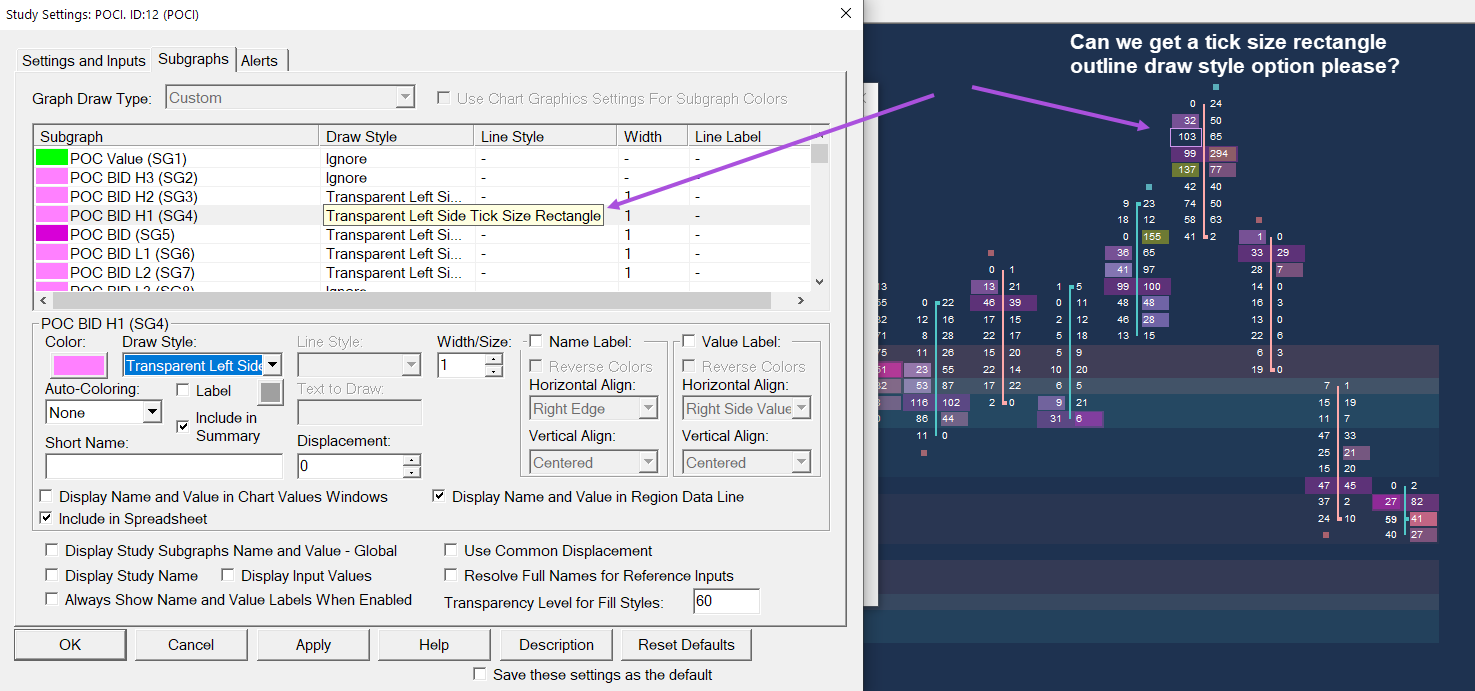Enable Use Common Displacement option

(452, 550)
